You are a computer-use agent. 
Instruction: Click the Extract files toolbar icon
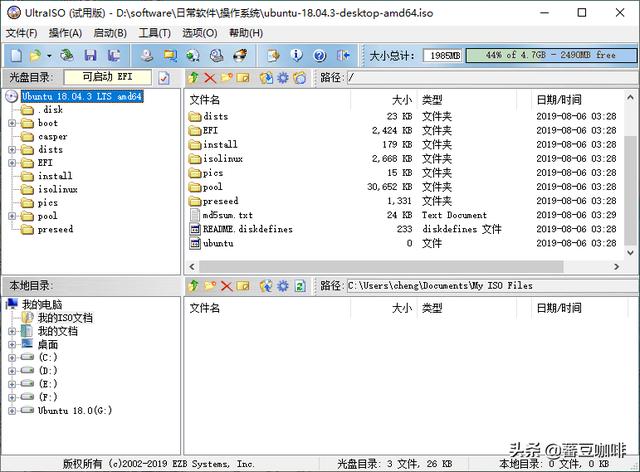point(273,55)
